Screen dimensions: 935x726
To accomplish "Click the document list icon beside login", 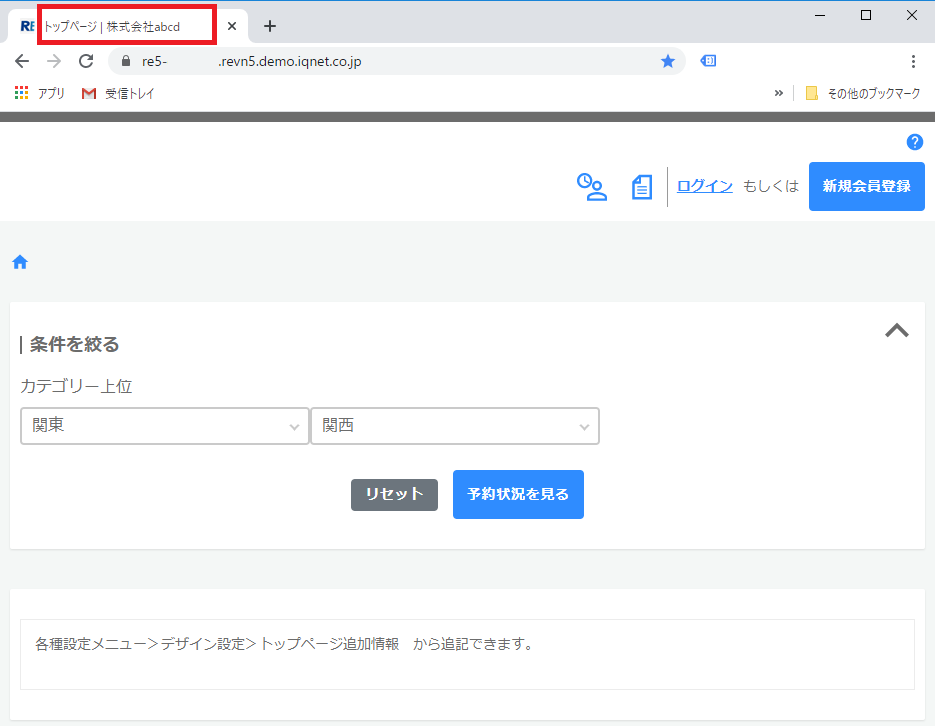I will click(x=642, y=187).
